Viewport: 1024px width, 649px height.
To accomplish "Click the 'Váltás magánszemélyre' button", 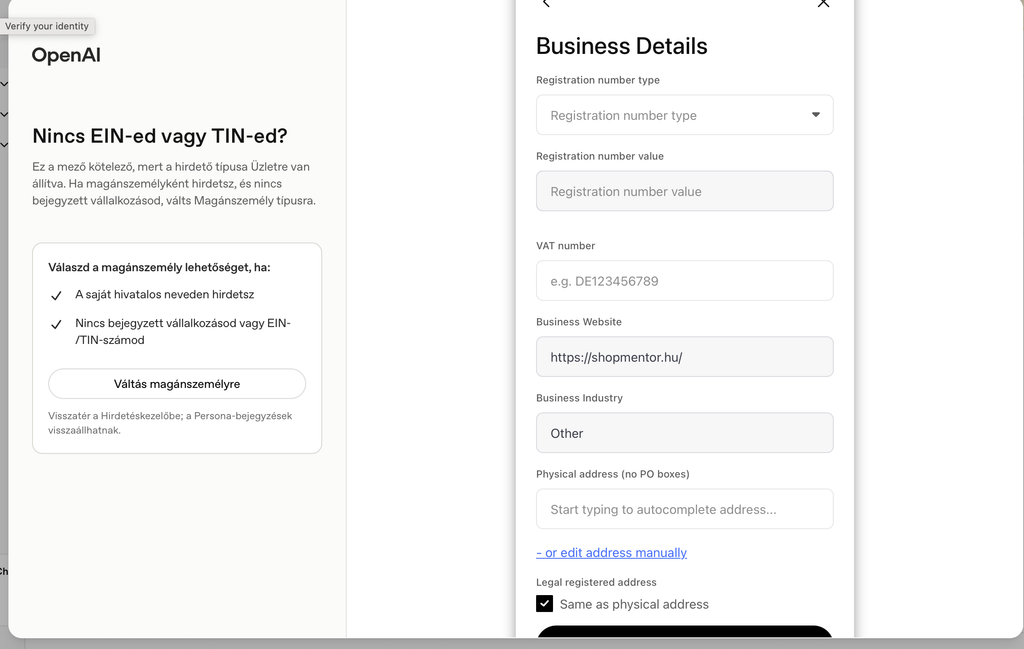I will click(177, 384).
